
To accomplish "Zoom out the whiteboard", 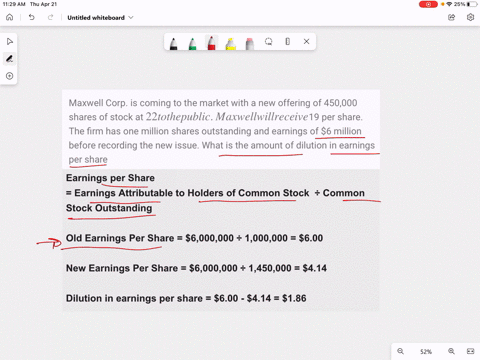I will coord(401,351).
